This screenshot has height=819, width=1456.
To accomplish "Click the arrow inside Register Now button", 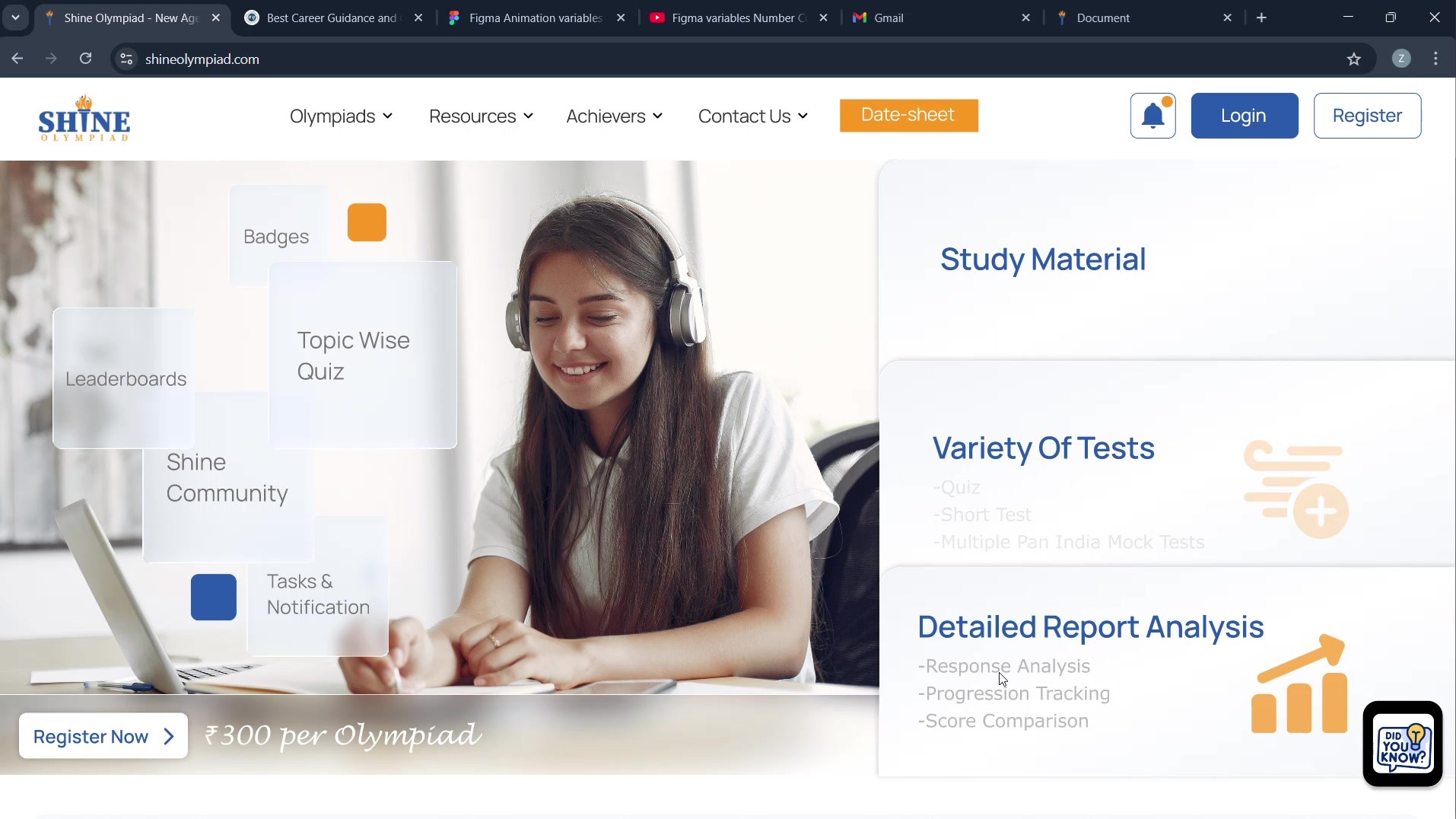I will [x=169, y=736].
